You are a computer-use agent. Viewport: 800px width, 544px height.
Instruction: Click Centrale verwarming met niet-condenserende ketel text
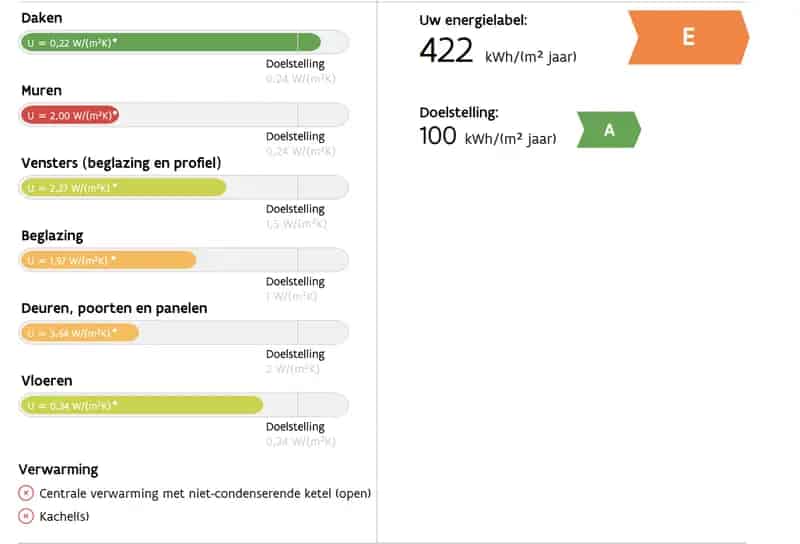tap(205, 493)
